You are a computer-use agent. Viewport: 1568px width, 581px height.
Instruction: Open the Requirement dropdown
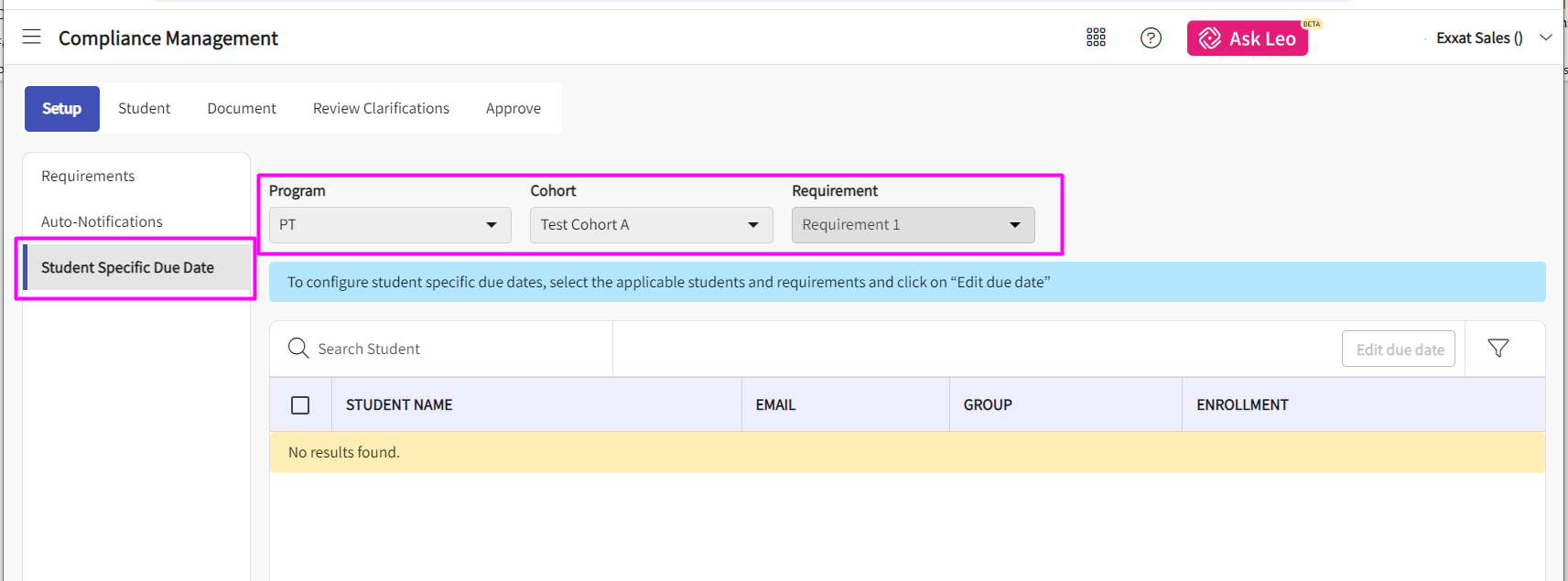(913, 225)
